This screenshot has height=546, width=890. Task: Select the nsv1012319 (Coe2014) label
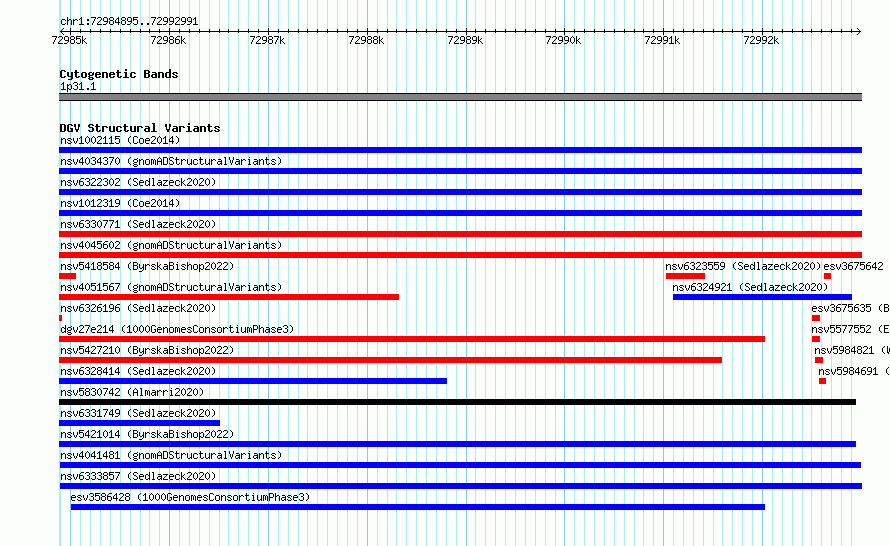click(120, 203)
